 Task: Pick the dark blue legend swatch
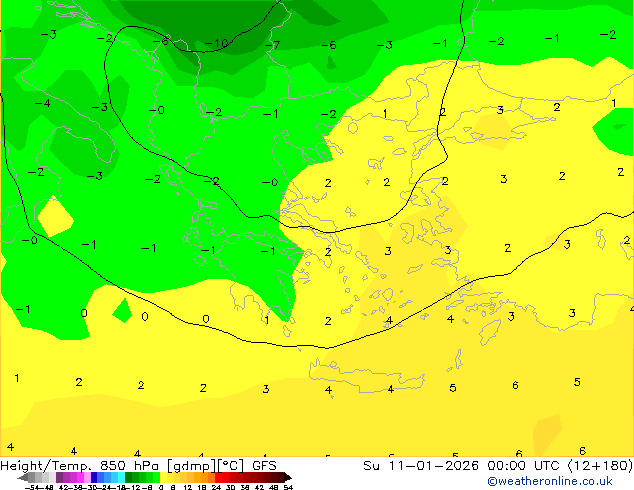click(94, 477)
